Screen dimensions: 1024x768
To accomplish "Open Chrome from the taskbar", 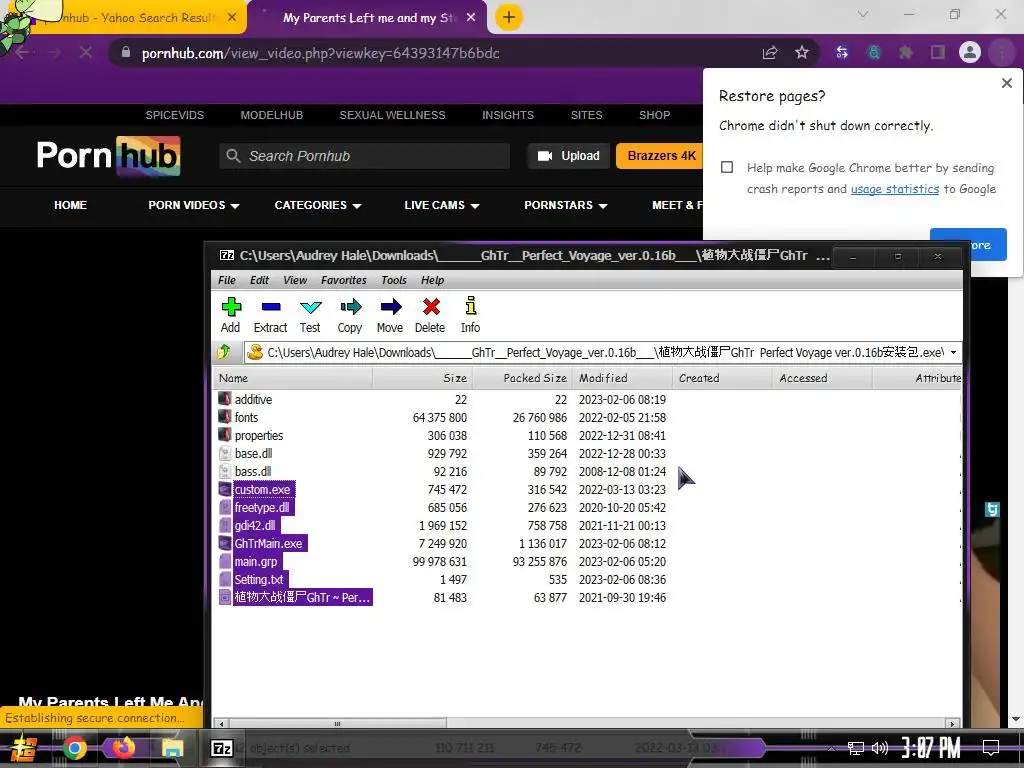I will (x=74, y=748).
